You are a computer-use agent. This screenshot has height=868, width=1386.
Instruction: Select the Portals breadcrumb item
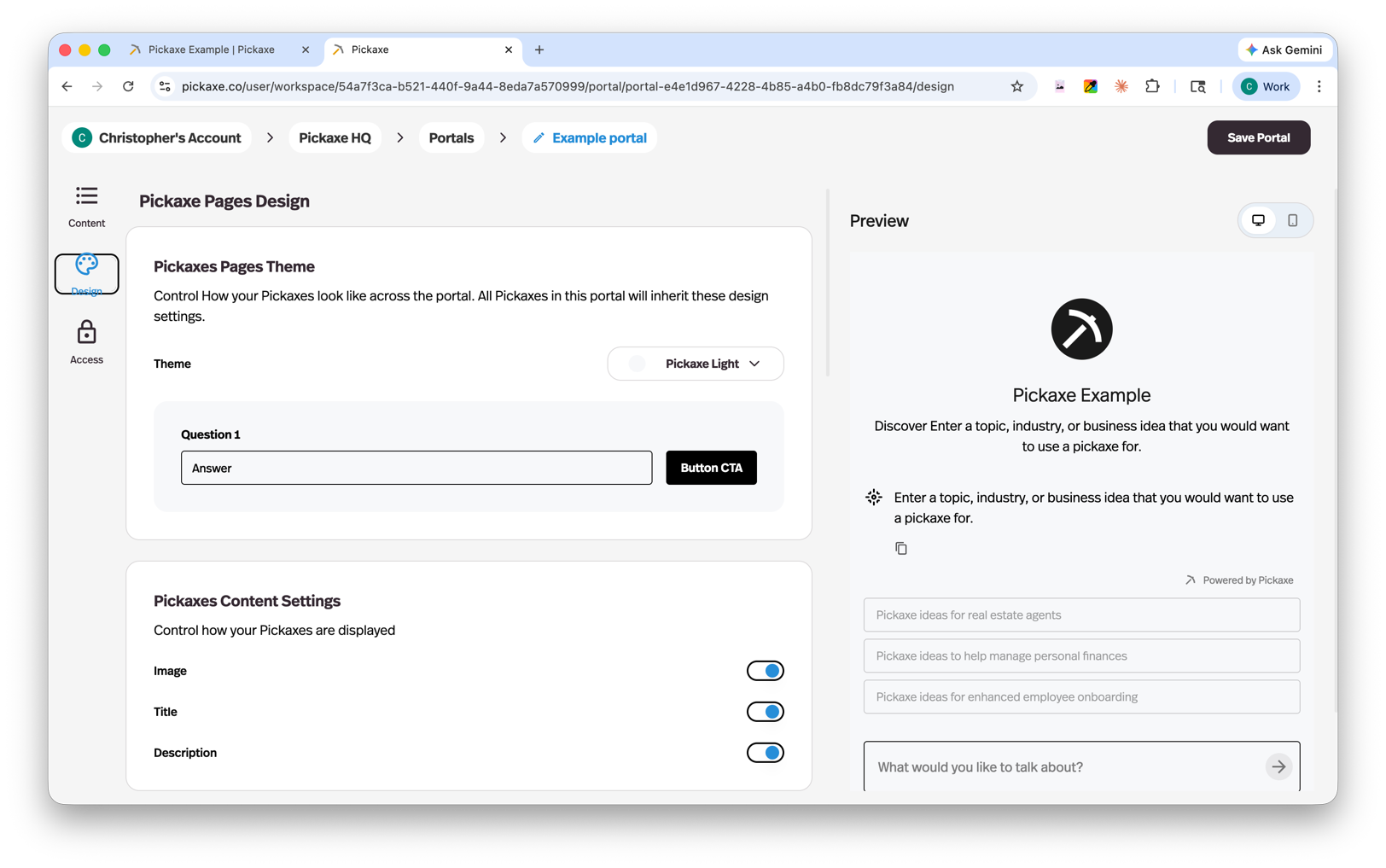pyautogui.click(x=451, y=137)
